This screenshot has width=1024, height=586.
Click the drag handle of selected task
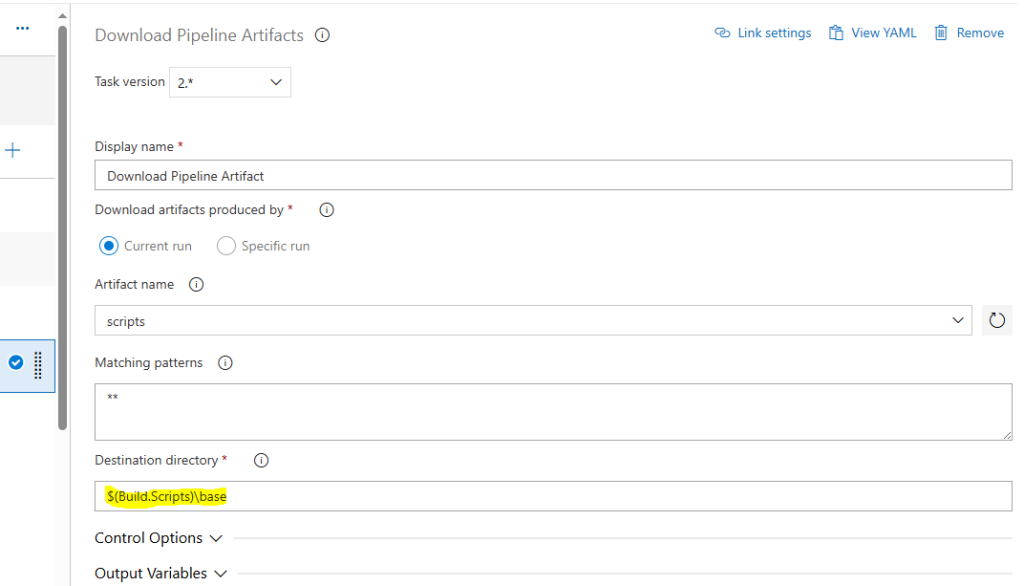pyautogui.click(x=38, y=365)
